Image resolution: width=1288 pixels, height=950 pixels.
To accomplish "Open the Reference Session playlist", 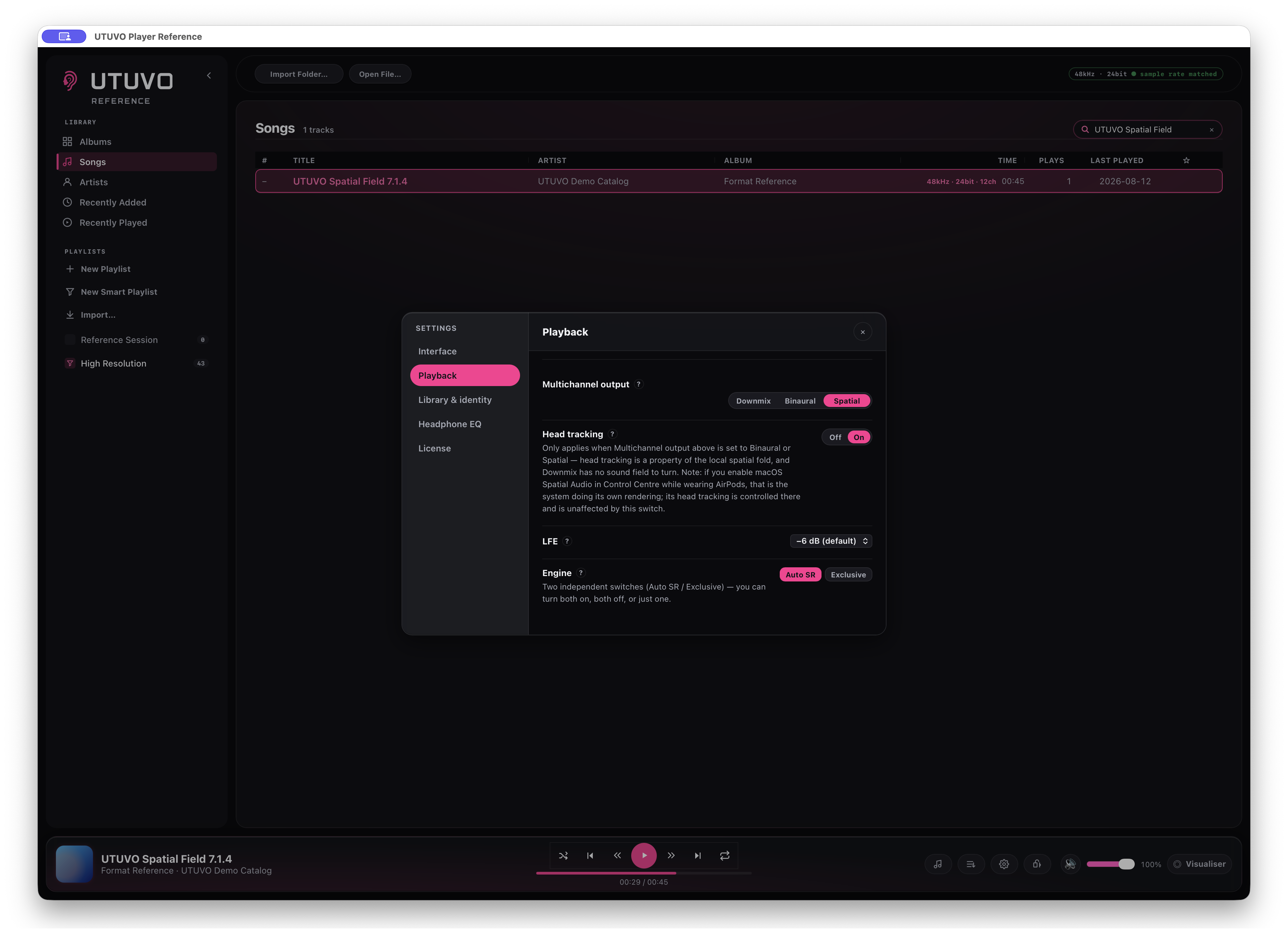I will pyautogui.click(x=137, y=340).
